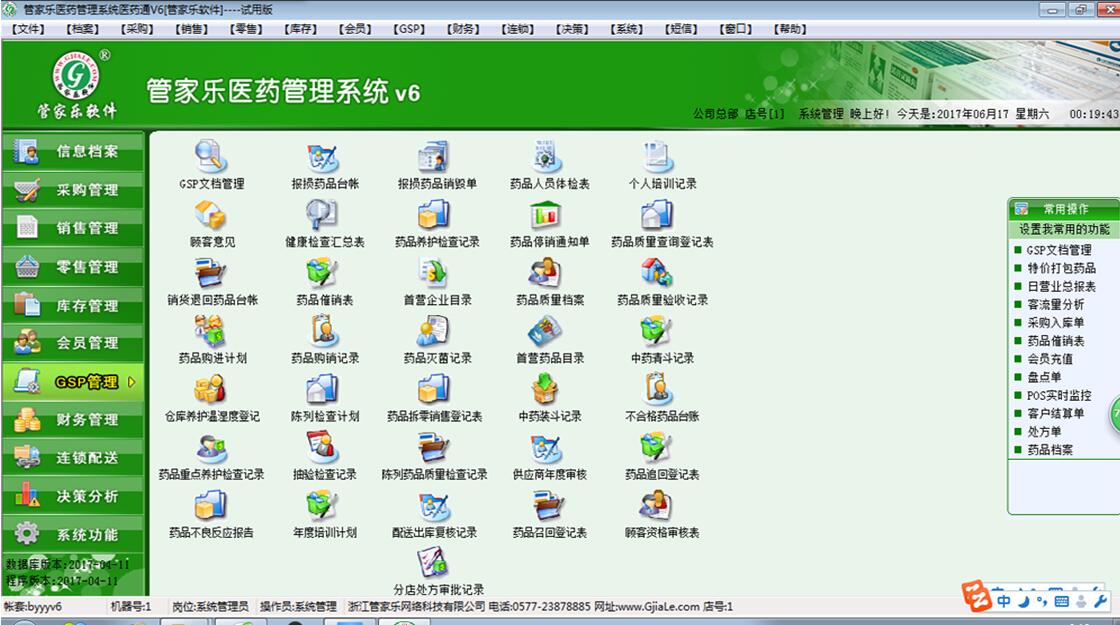Select 财务管理 in left sidebar
Viewport: 1120px width, 625px height.
pyautogui.click(x=73, y=420)
